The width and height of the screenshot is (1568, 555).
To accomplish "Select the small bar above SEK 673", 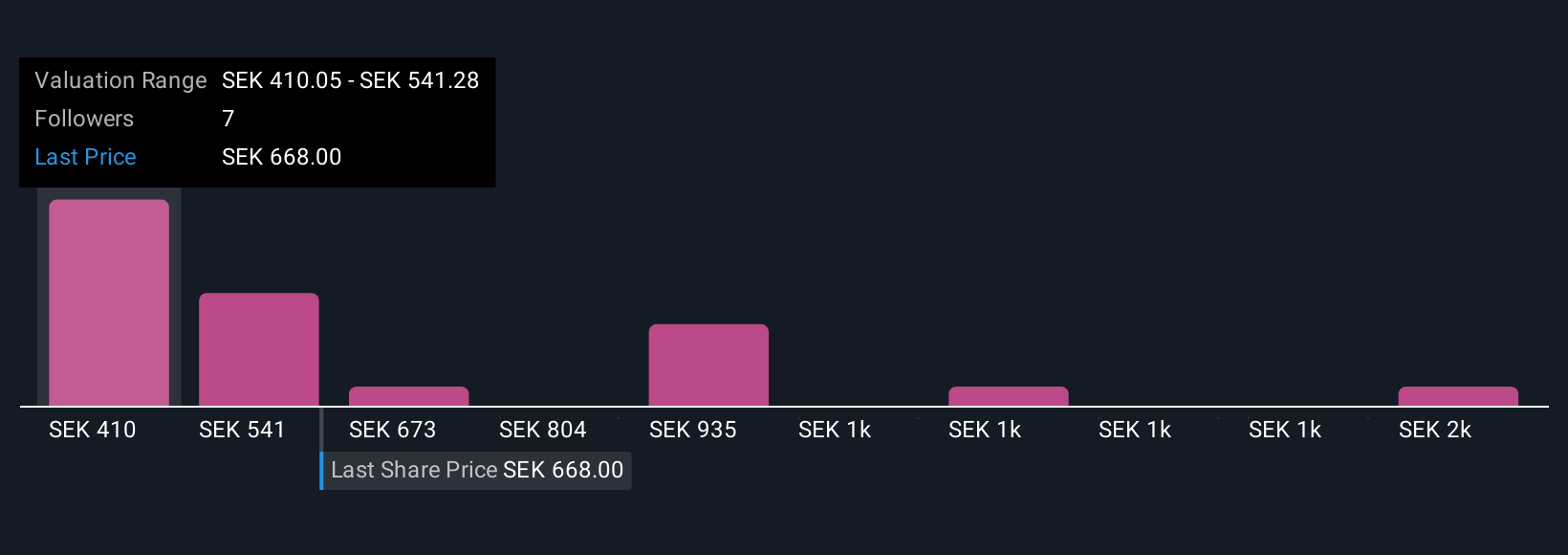I will coord(408,396).
